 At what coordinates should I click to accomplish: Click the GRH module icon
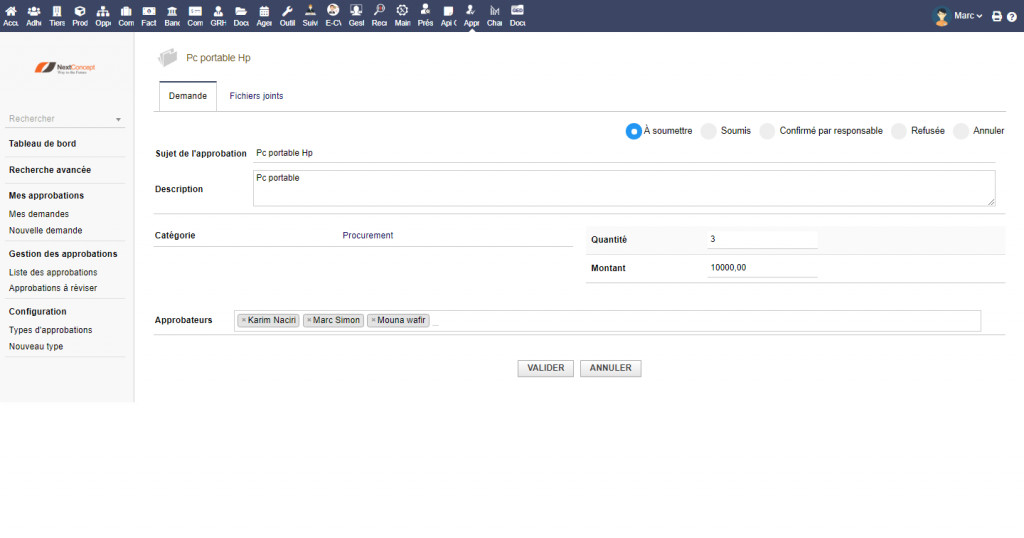[x=218, y=15]
